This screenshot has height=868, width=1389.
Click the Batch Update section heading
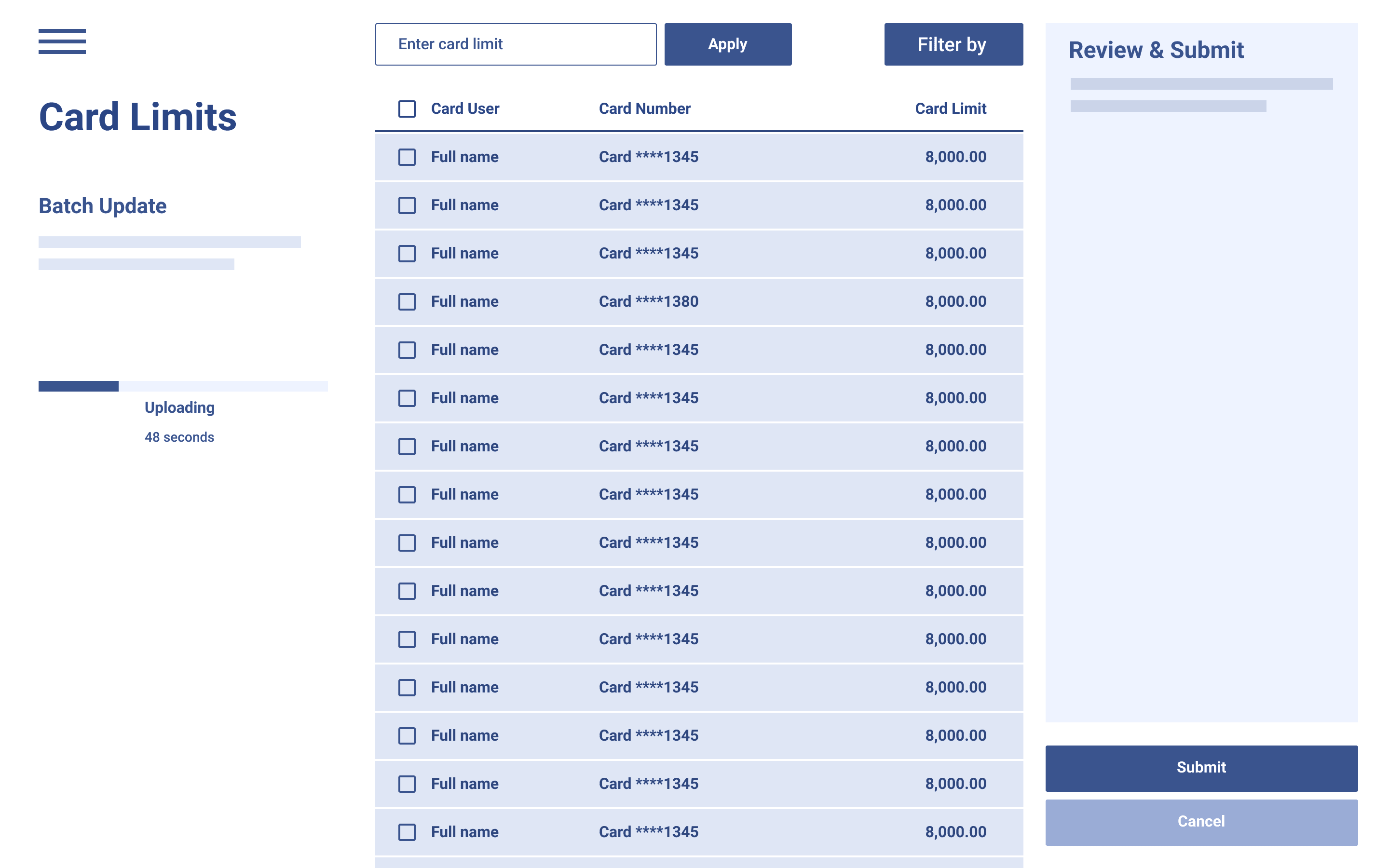pyautogui.click(x=102, y=205)
